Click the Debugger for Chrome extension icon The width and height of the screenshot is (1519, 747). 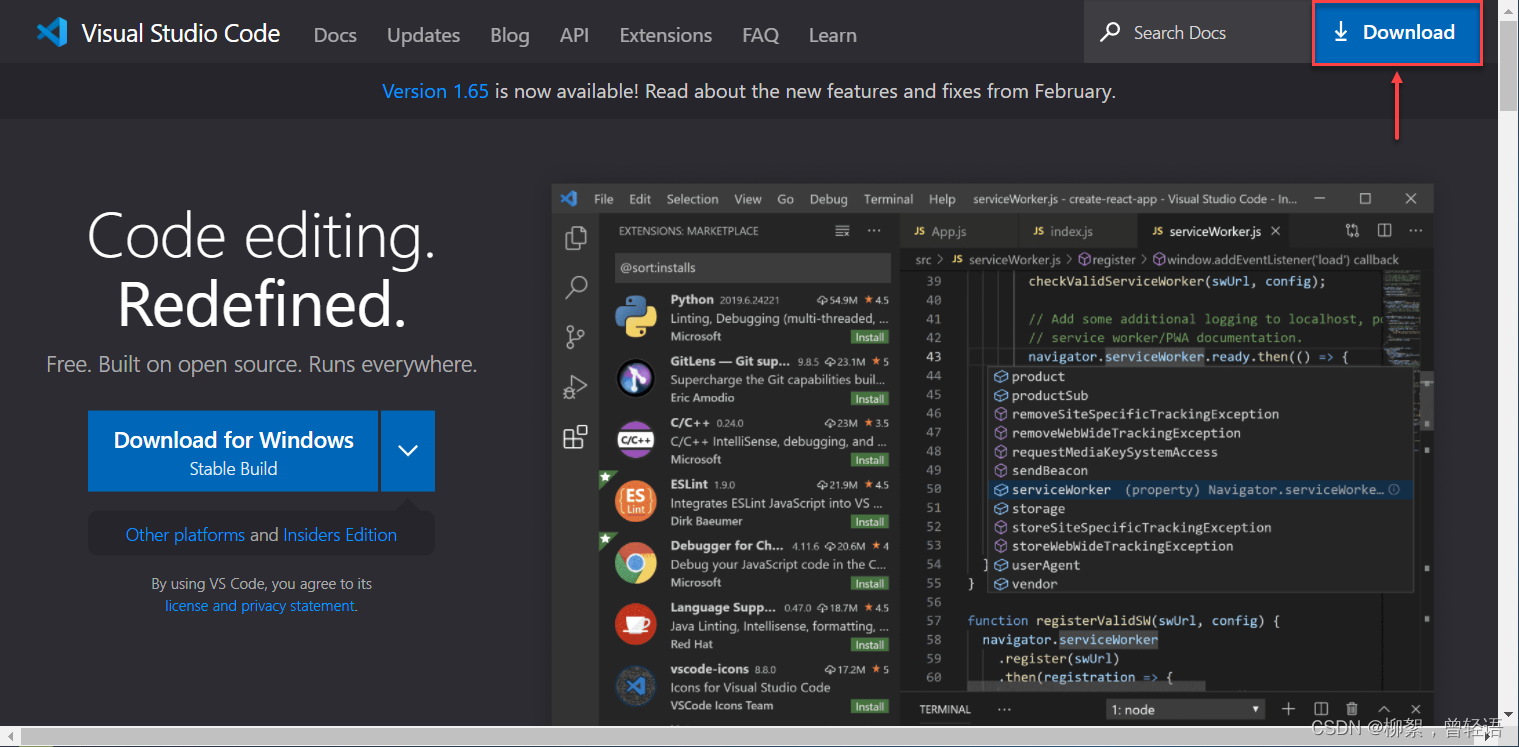point(635,563)
